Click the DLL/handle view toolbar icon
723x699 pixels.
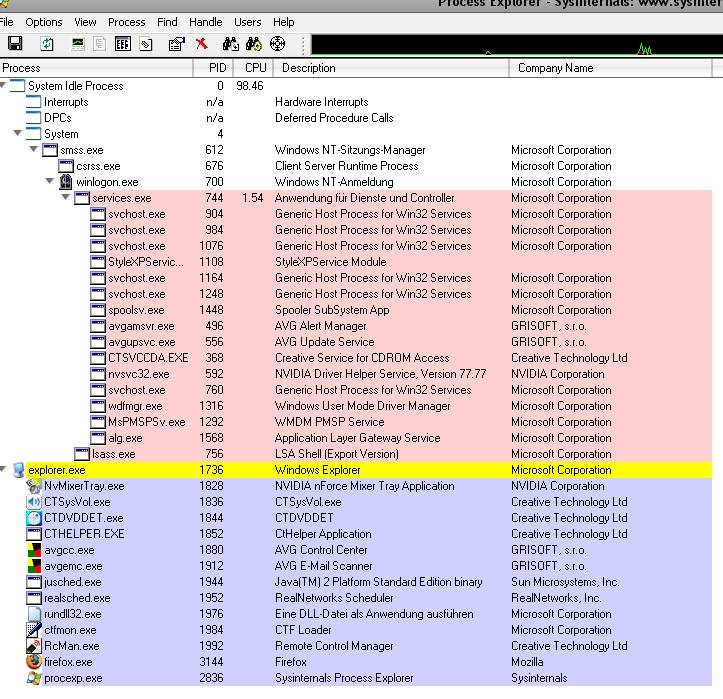tap(146, 44)
